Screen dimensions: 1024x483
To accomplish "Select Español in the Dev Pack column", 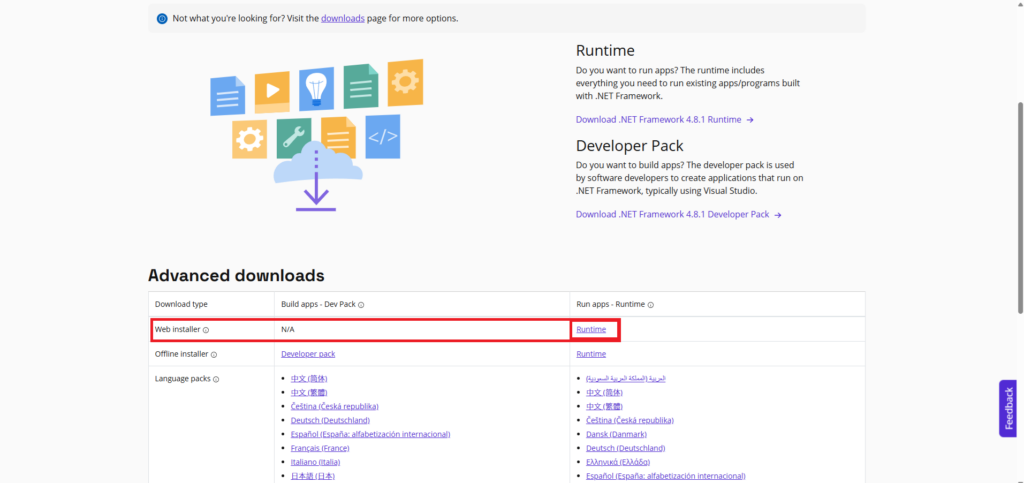I will coord(370,434).
